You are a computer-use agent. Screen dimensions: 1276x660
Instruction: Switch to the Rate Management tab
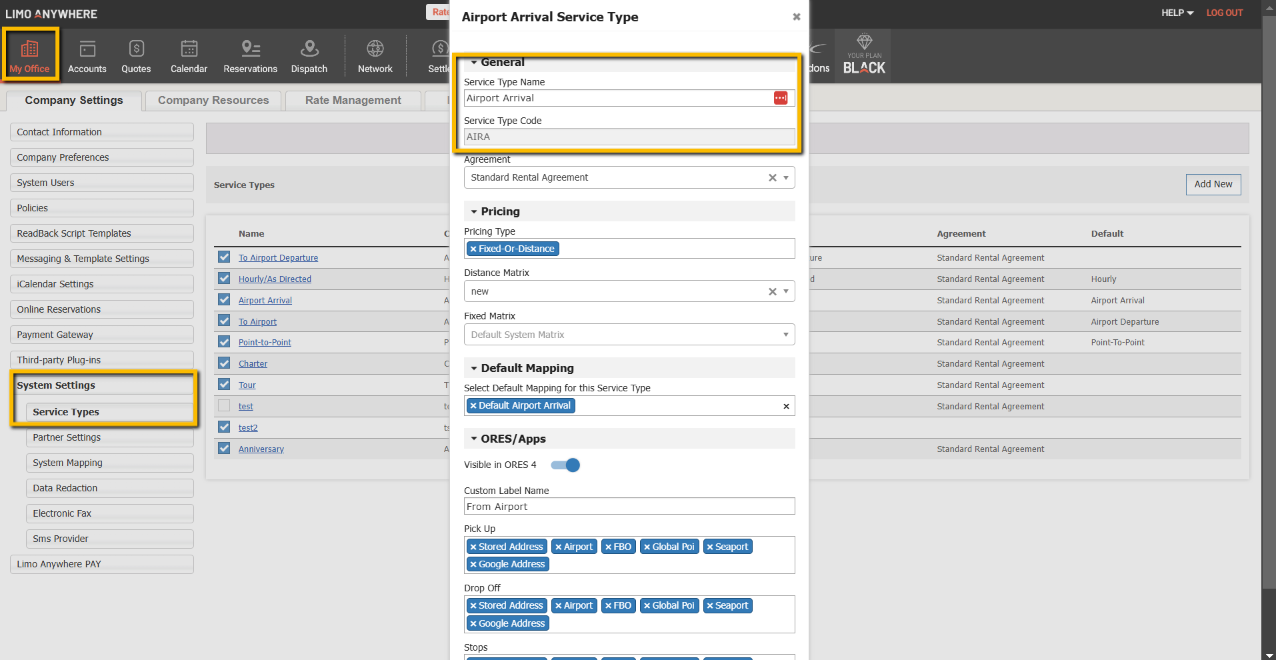[x=353, y=100]
